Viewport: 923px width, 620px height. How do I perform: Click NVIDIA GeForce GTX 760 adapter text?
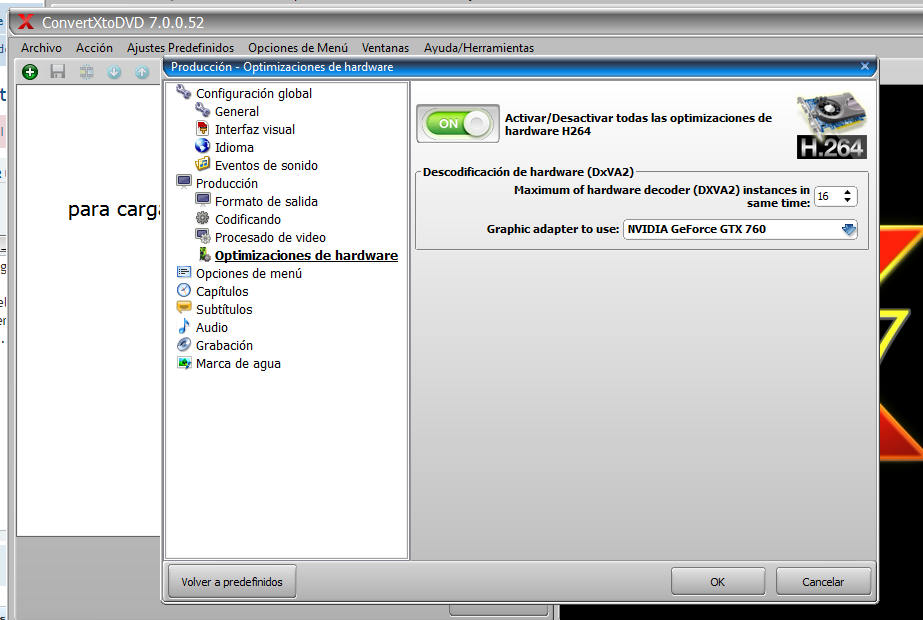tap(696, 229)
